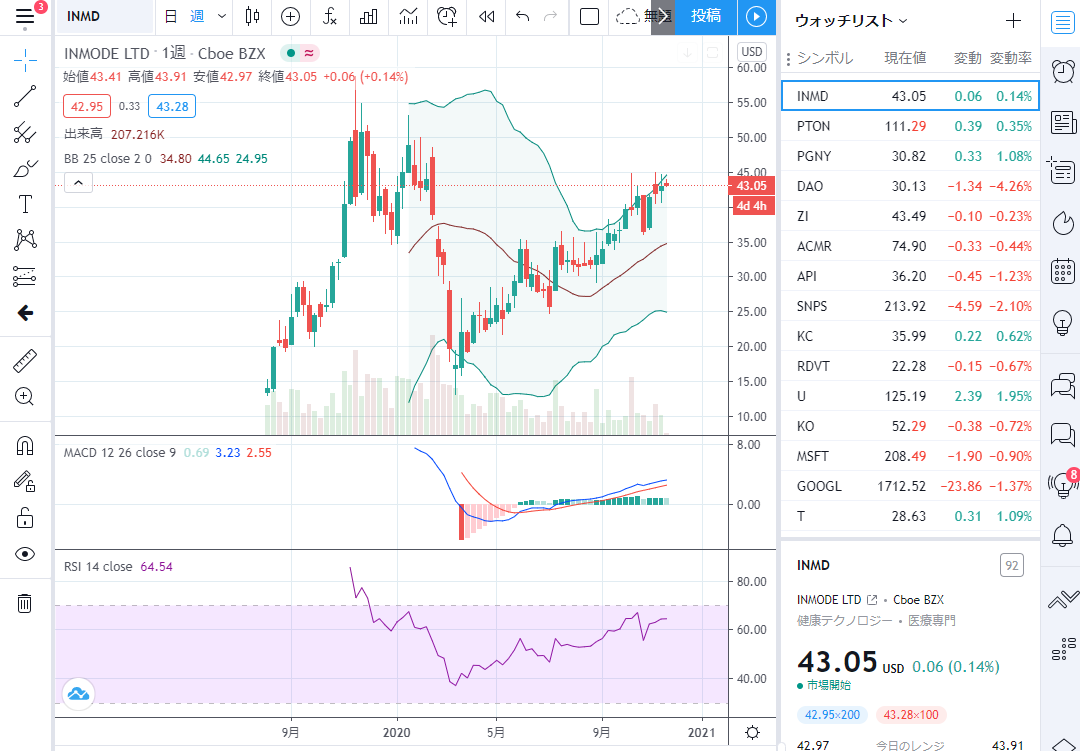Toggle hide all drawings eye icon

coord(25,554)
